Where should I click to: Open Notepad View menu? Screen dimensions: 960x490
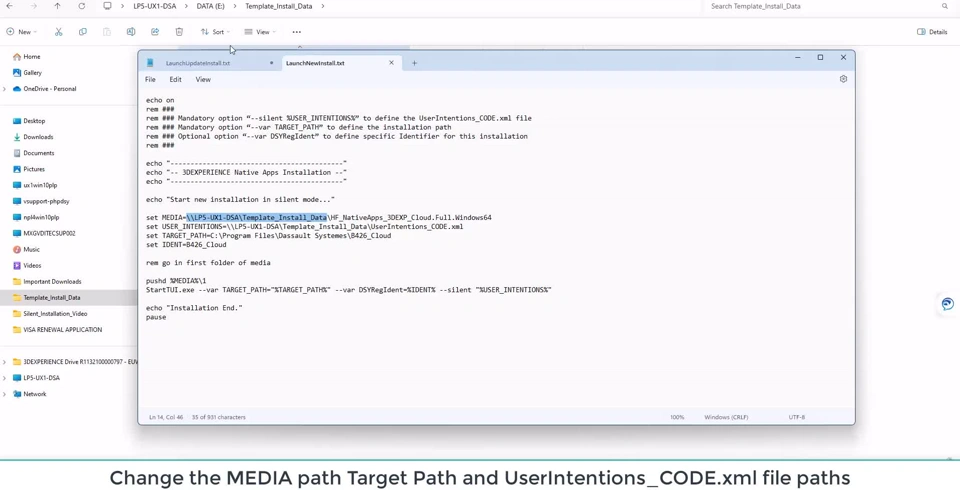coord(203,80)
